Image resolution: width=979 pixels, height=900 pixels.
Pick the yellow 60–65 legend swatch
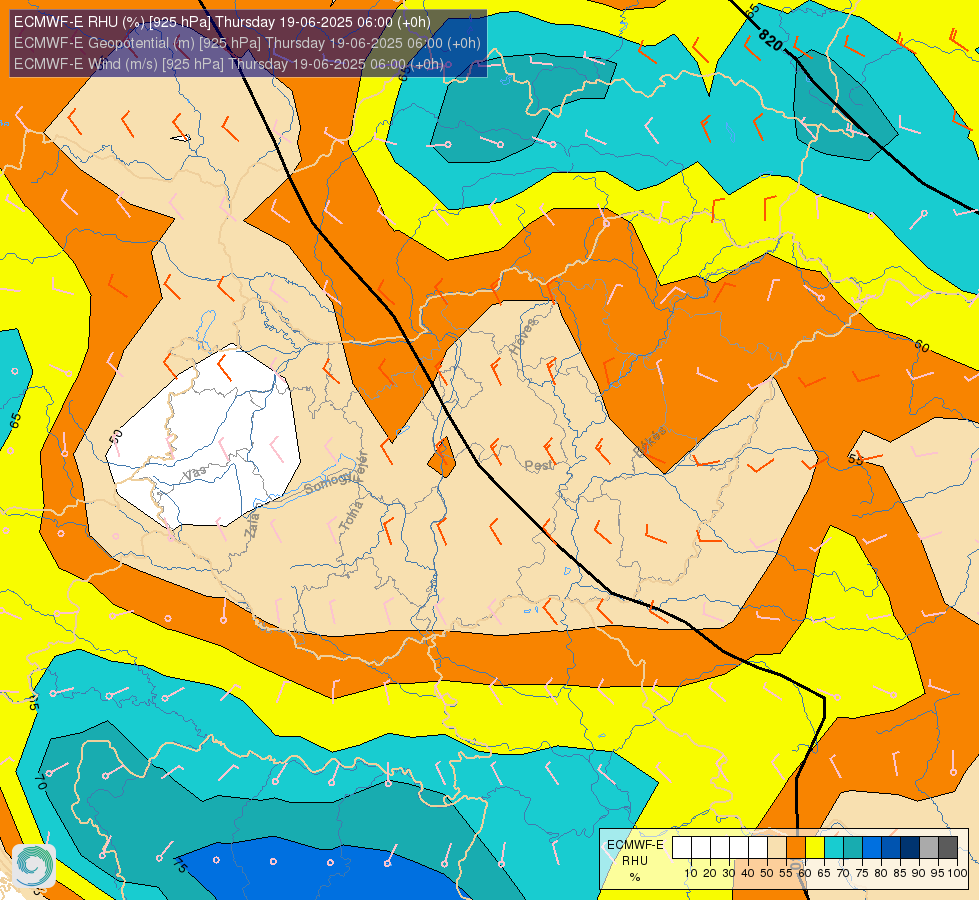coord(815,848)
